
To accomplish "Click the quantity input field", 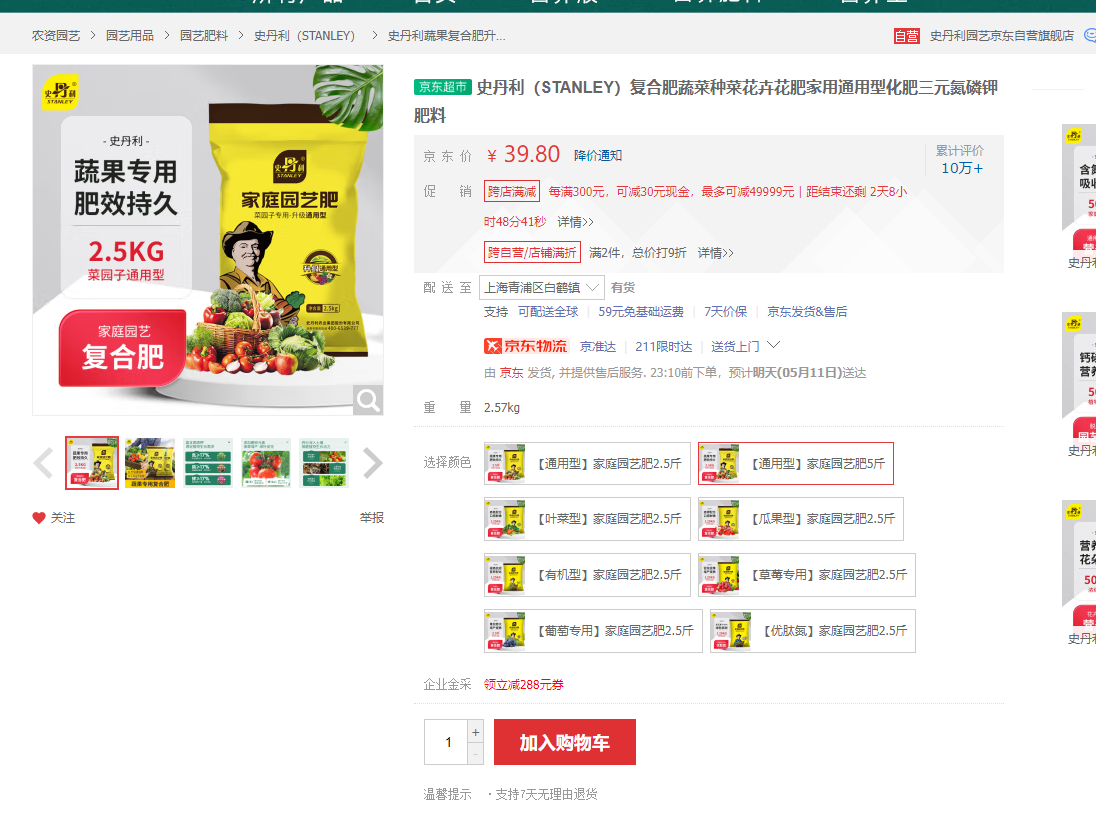I will pyautogui.click(x=448, y=743).
